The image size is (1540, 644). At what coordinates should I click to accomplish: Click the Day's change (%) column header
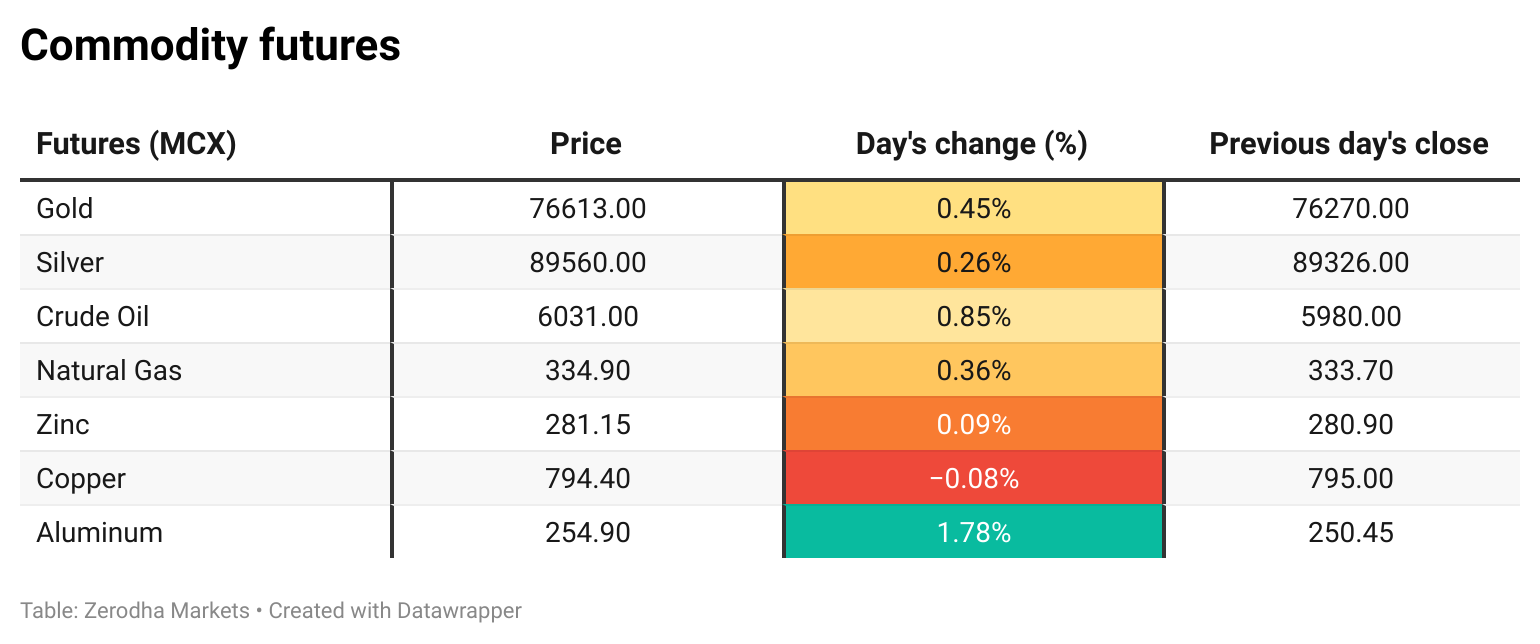point(972,144)
